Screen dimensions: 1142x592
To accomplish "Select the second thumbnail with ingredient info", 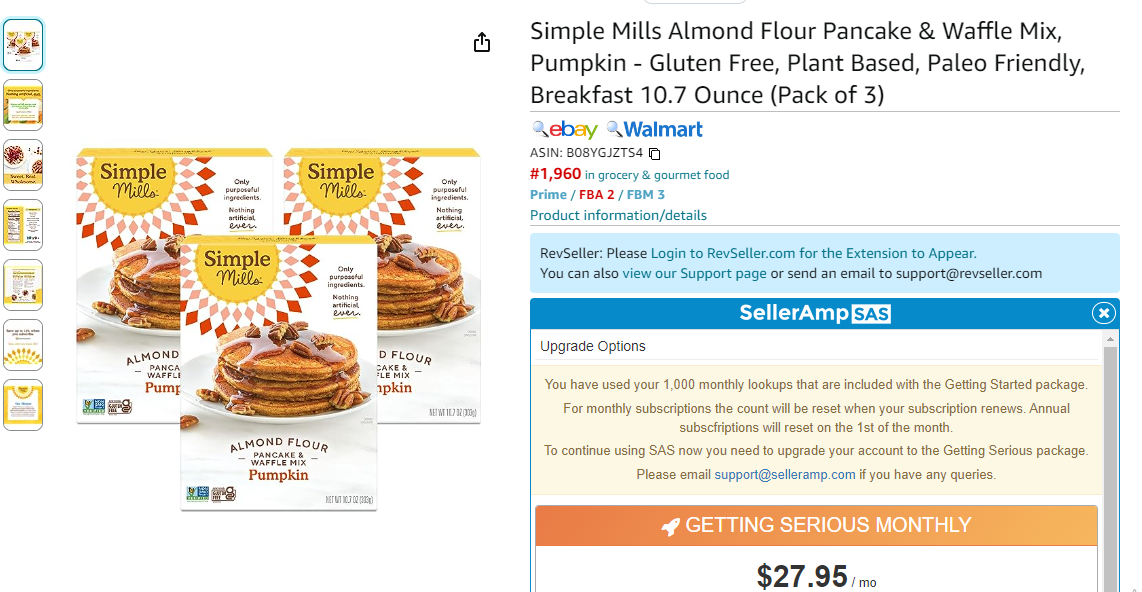I will 23,105.
